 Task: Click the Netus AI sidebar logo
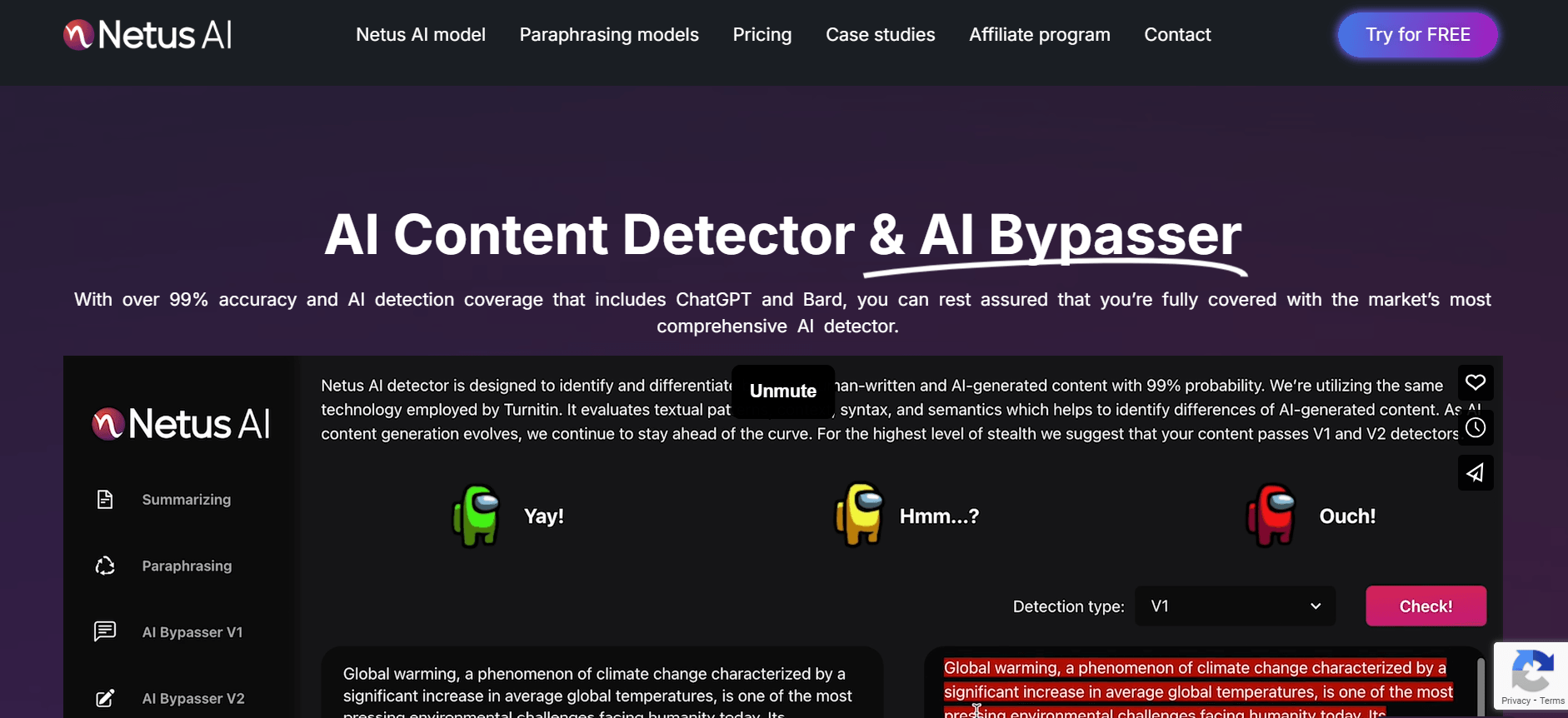pyautogui.click(x=181, y=424)
